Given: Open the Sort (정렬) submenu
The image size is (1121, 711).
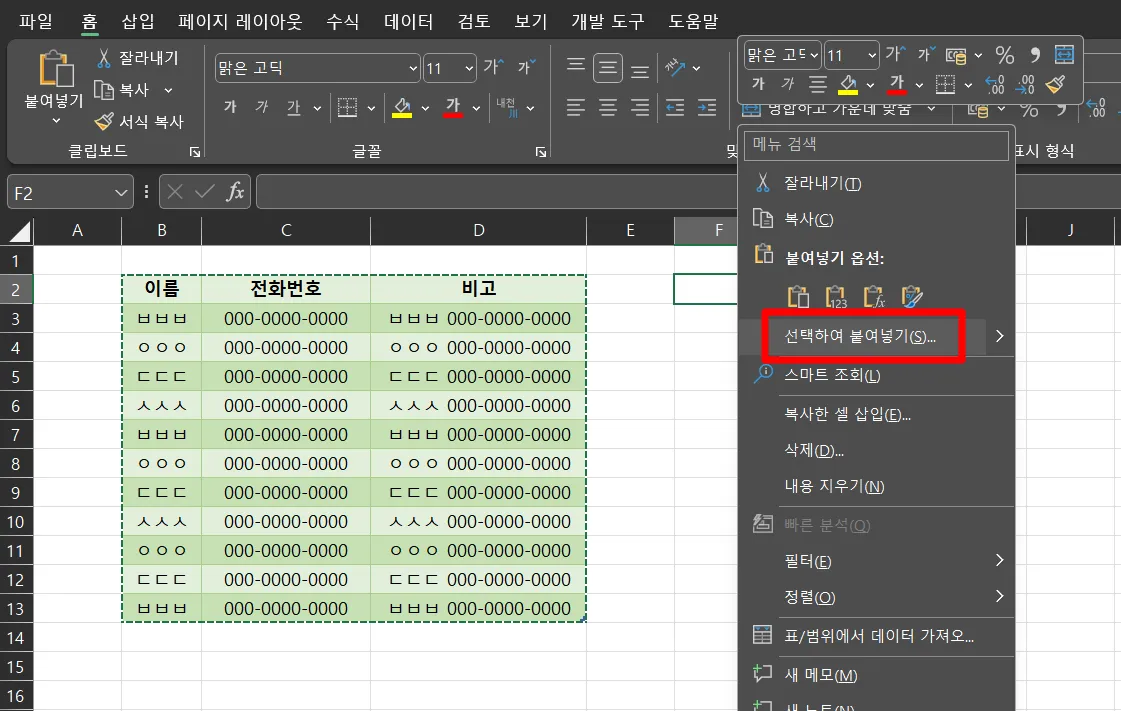Looking at the screenshot, I should click(x=876, y=597).
